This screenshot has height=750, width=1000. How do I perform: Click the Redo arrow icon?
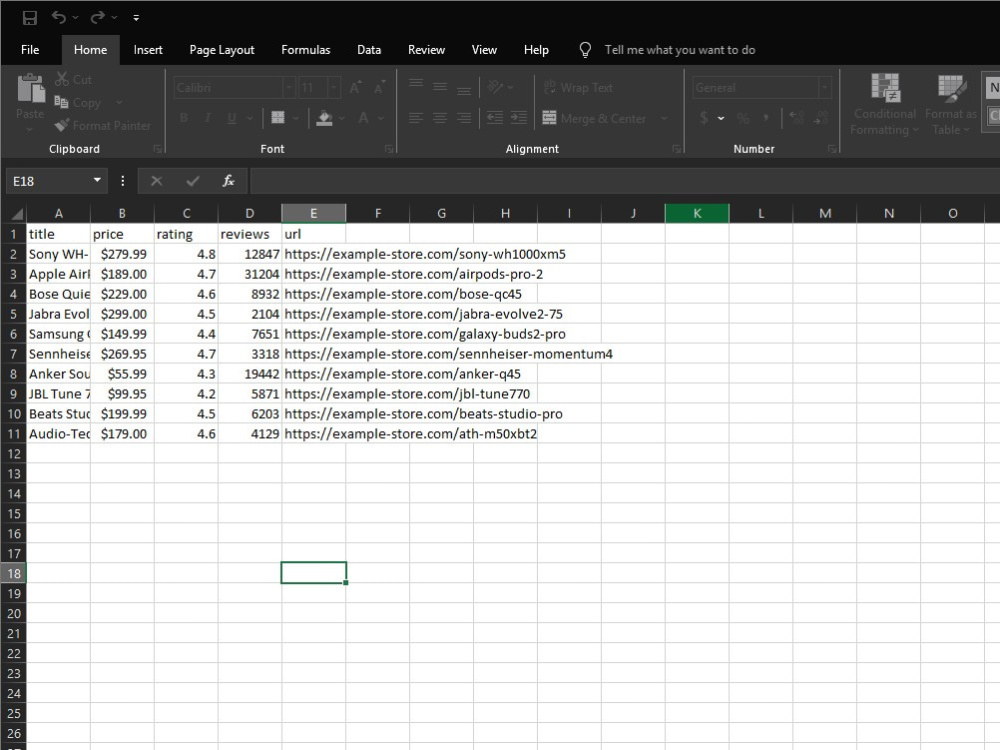coord(98,18)
